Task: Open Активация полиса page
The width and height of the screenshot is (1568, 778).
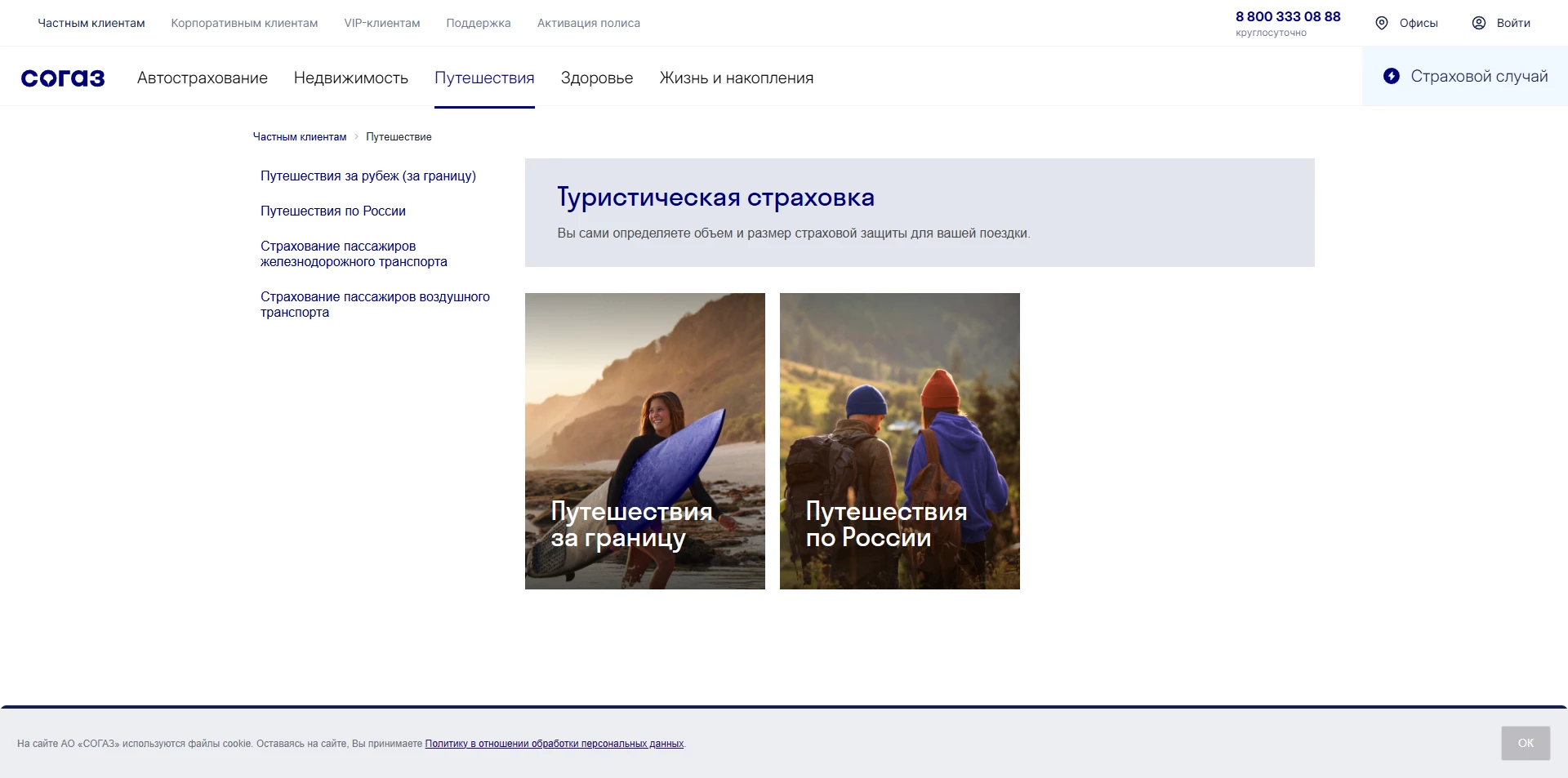Action: pos(588,23)
